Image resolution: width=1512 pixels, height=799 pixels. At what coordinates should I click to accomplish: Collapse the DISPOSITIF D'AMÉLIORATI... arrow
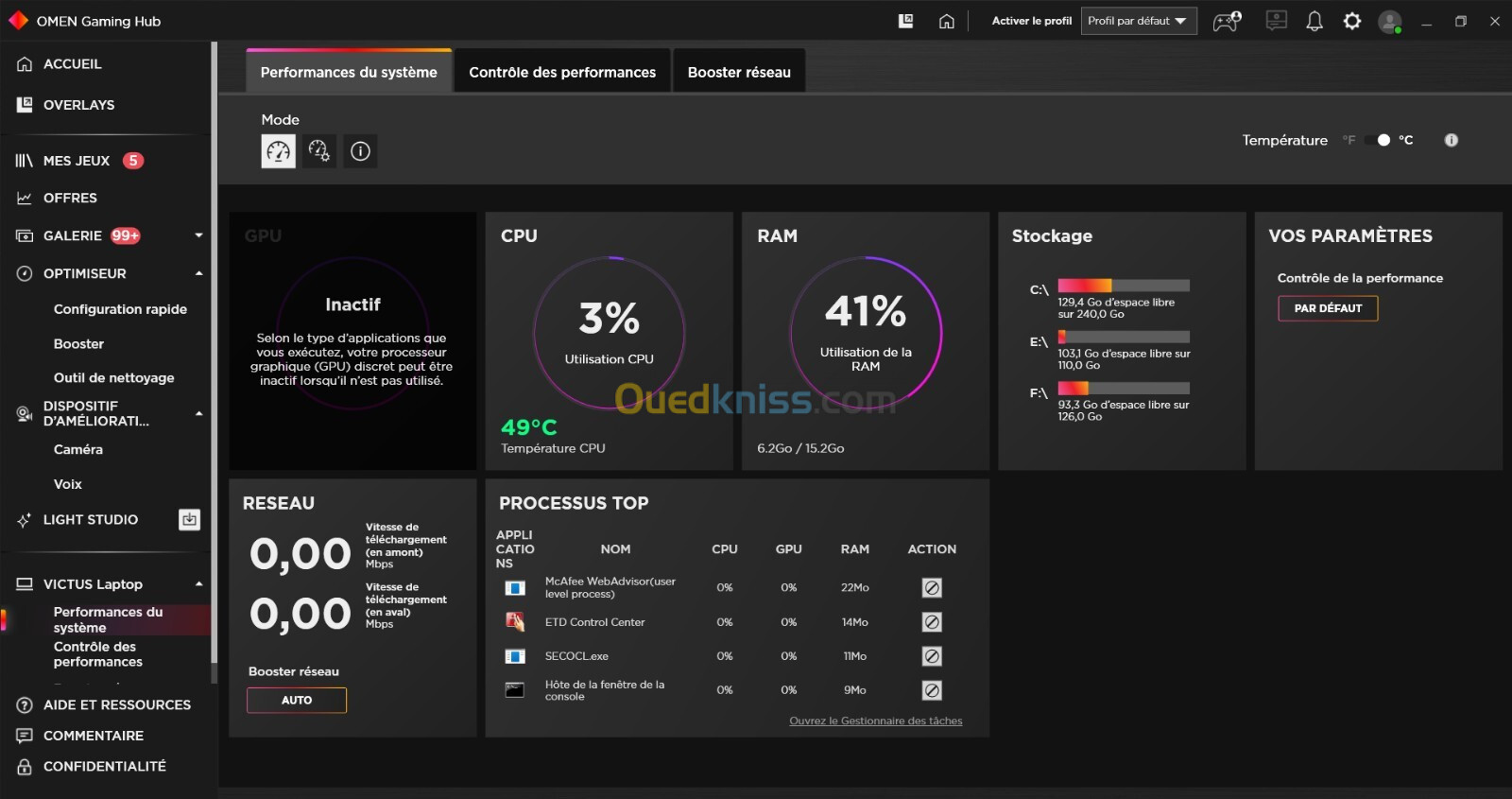pyautogui.click(x=198, y=413)
